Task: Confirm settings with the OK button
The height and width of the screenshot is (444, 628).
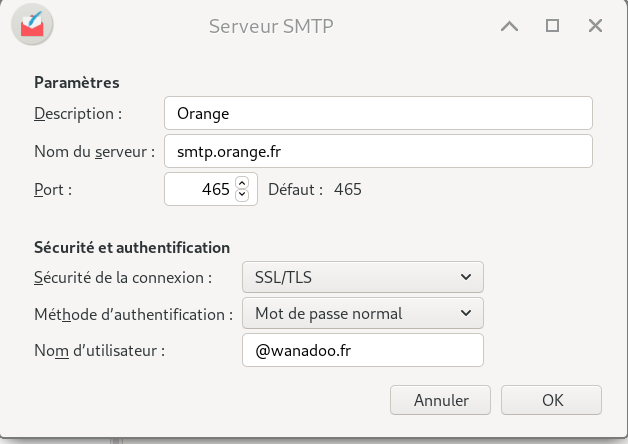Action: (551, 400)
